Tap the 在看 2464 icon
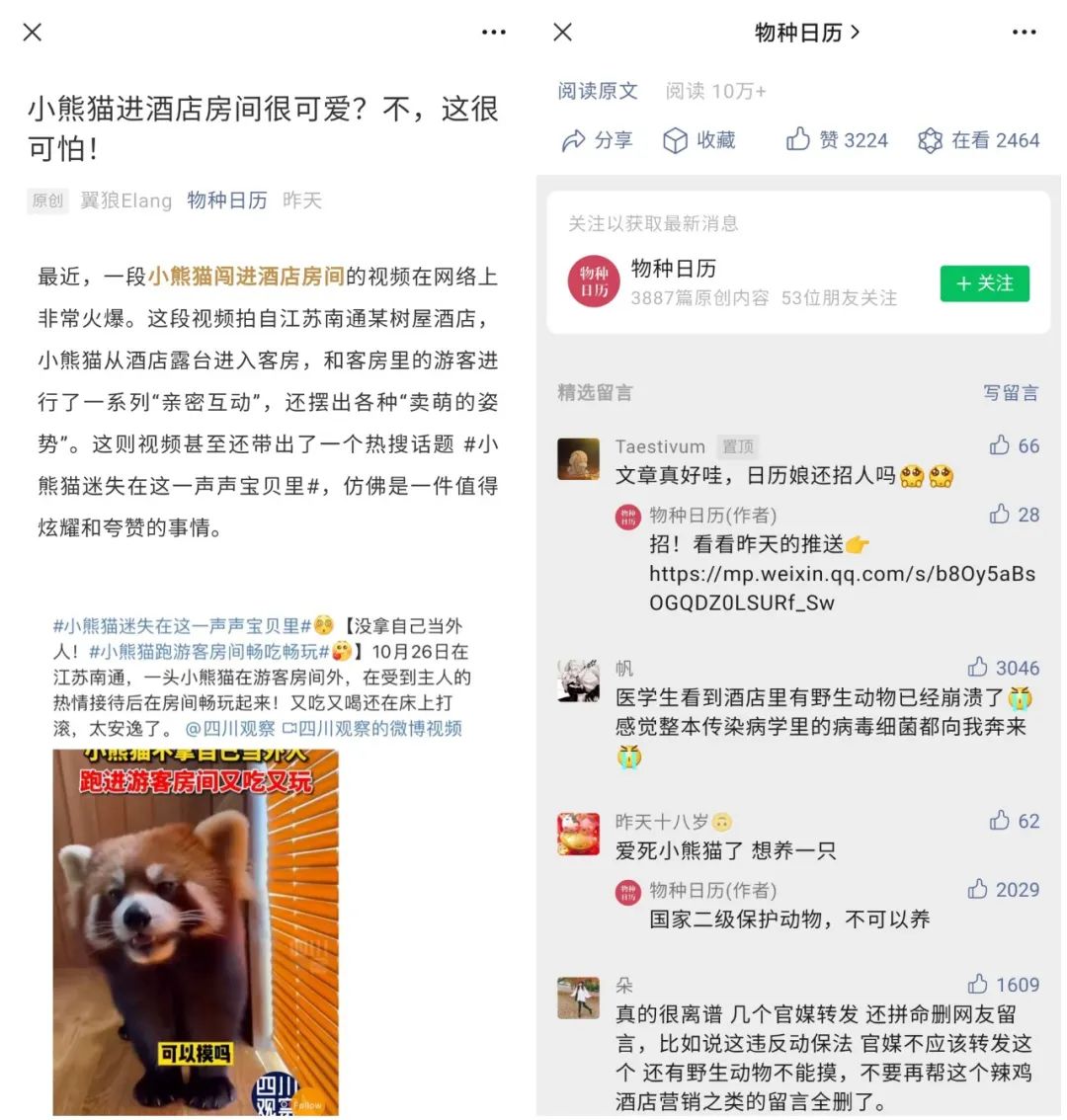The width and height of the screenshot is (1067, 1120). 930,140
